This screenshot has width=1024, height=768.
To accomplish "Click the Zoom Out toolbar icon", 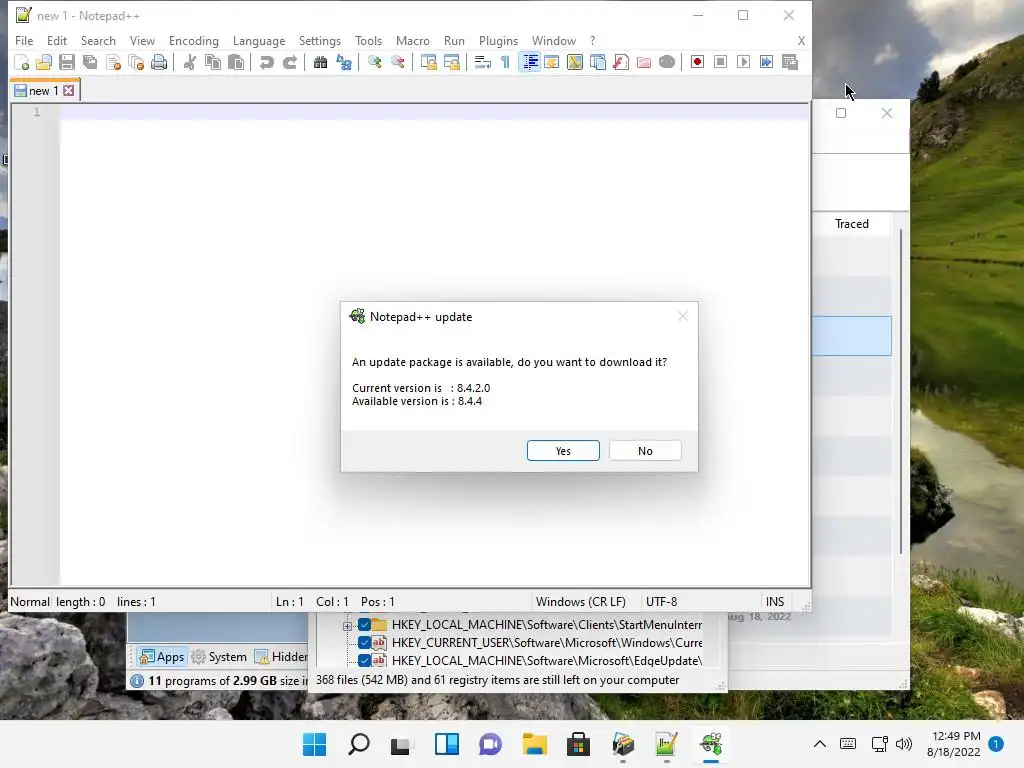I will (x=398, y=62).
